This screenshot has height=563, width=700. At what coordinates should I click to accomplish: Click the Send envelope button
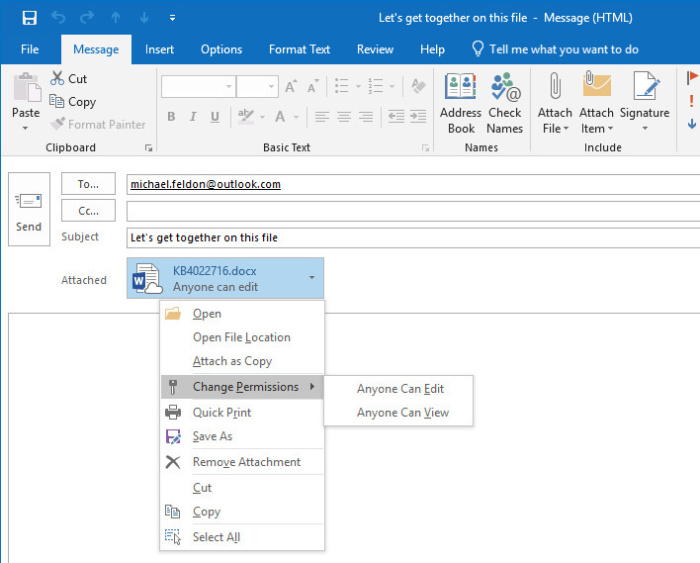point(29,210)
